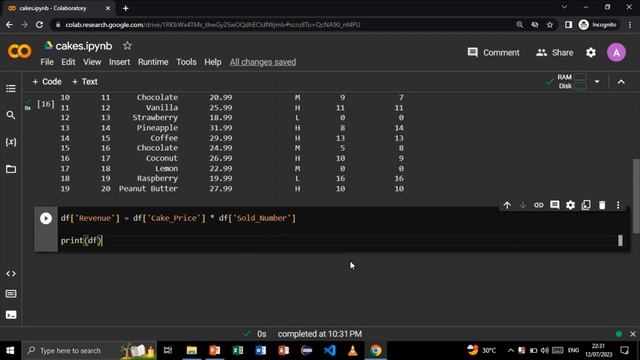Open Find and replace in sidebar
Image resolution: width=640 pixels, height=360 pixels.
(11, 115)
